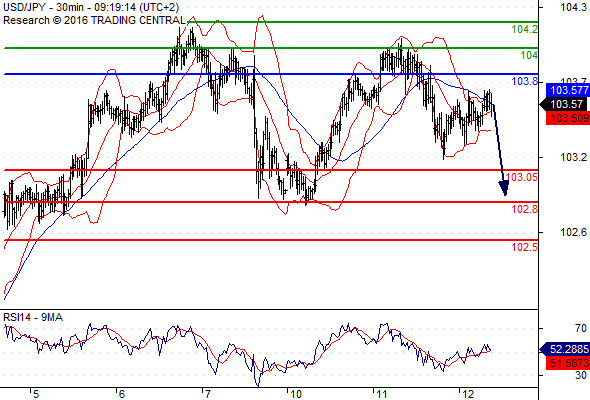This screenshot has width=590, height=400.
Task: Click the dark blue downward arrow head
Action: [x=504, y=188]
